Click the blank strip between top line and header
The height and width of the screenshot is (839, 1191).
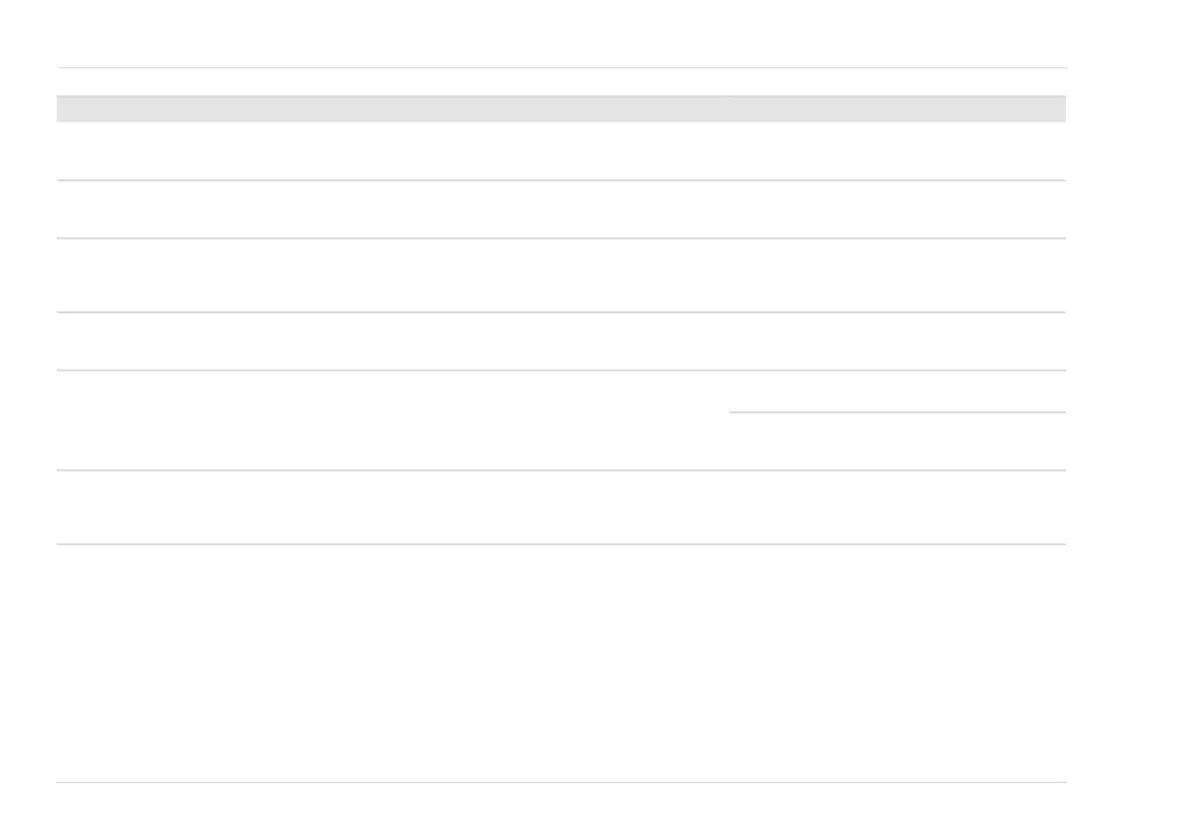(x=560, y=82)
